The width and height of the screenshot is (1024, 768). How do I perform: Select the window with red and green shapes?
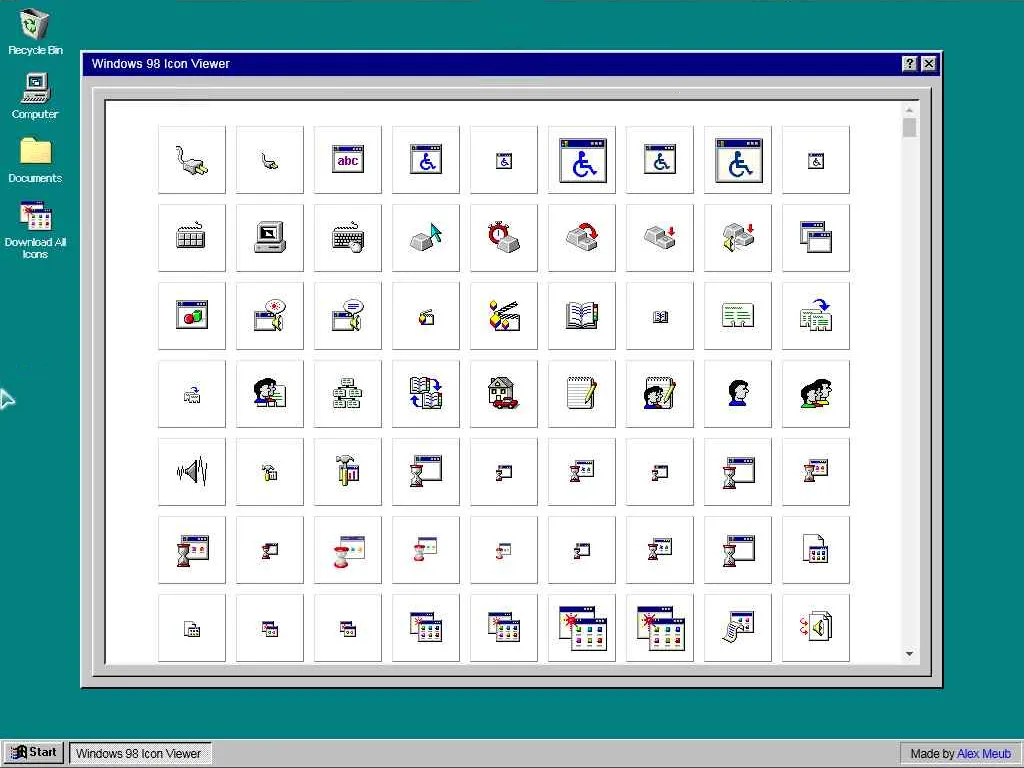(191, 316)
